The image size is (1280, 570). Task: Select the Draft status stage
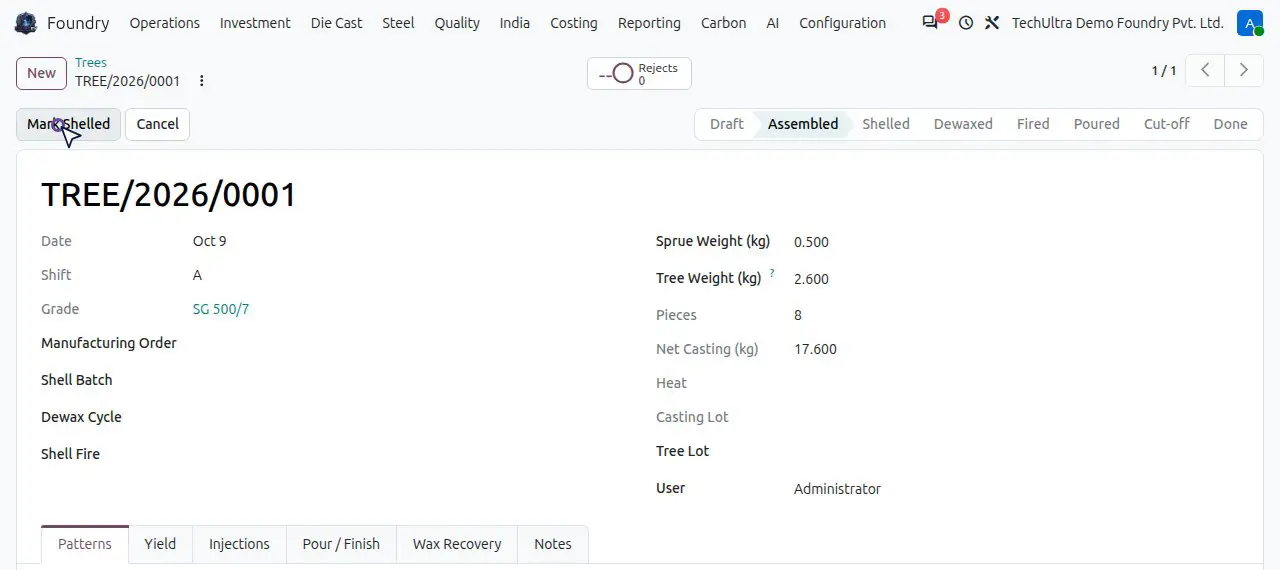coord(726,124)
